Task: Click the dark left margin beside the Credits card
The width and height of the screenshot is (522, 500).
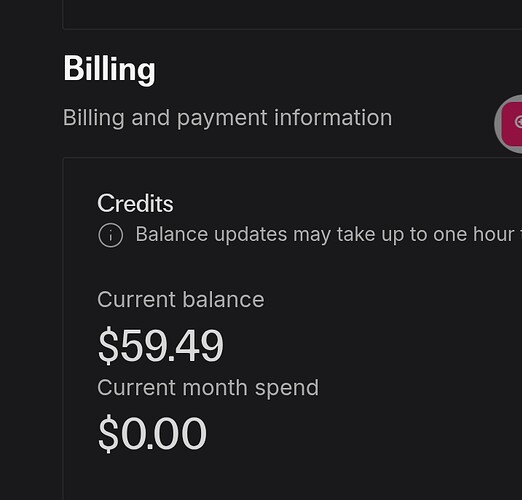Action: 31,328
